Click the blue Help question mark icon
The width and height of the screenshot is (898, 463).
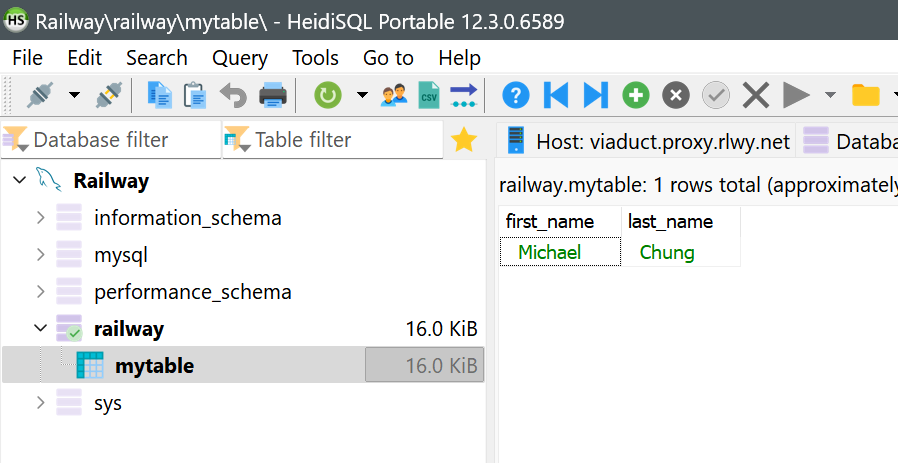[516, 95]
